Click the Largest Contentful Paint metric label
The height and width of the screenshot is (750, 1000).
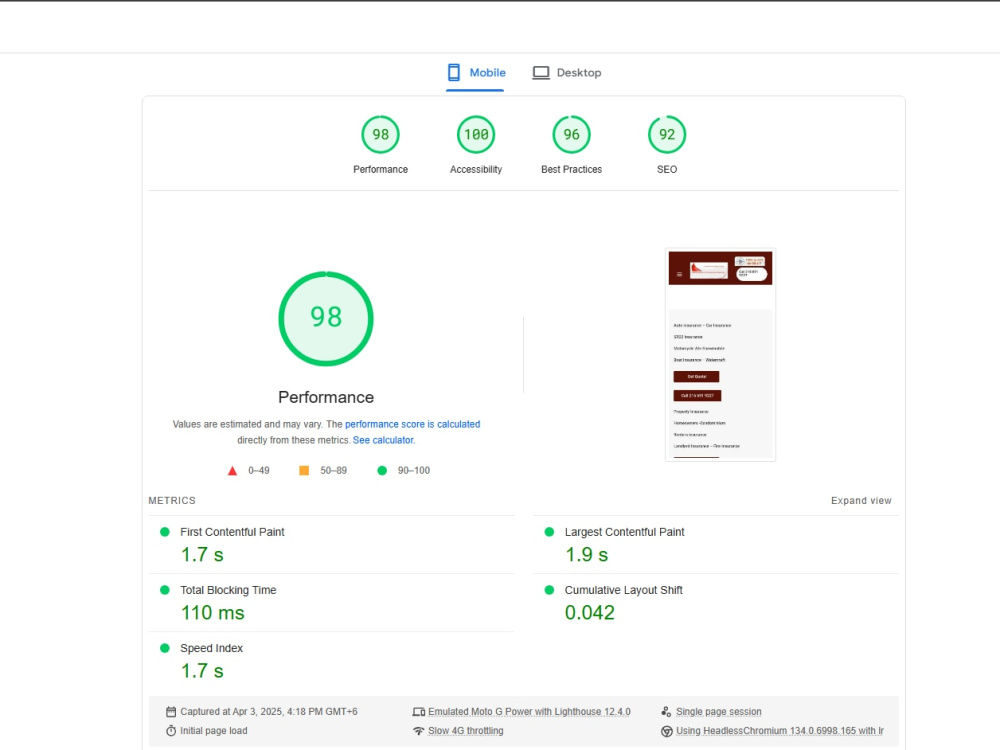624,532
